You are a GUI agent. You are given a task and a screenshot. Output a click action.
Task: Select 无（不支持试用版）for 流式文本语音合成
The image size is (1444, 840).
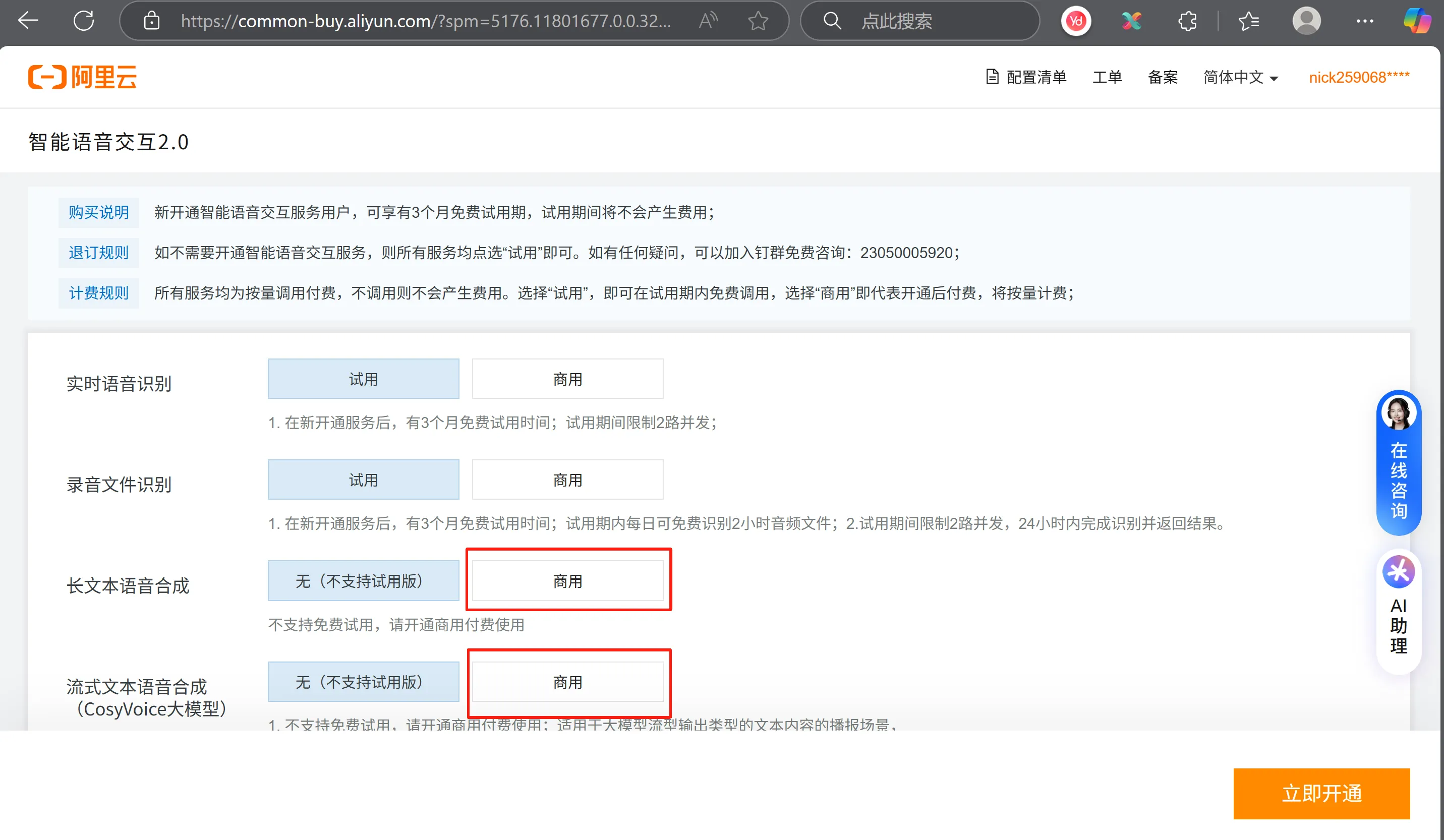[x=363, y=681]
